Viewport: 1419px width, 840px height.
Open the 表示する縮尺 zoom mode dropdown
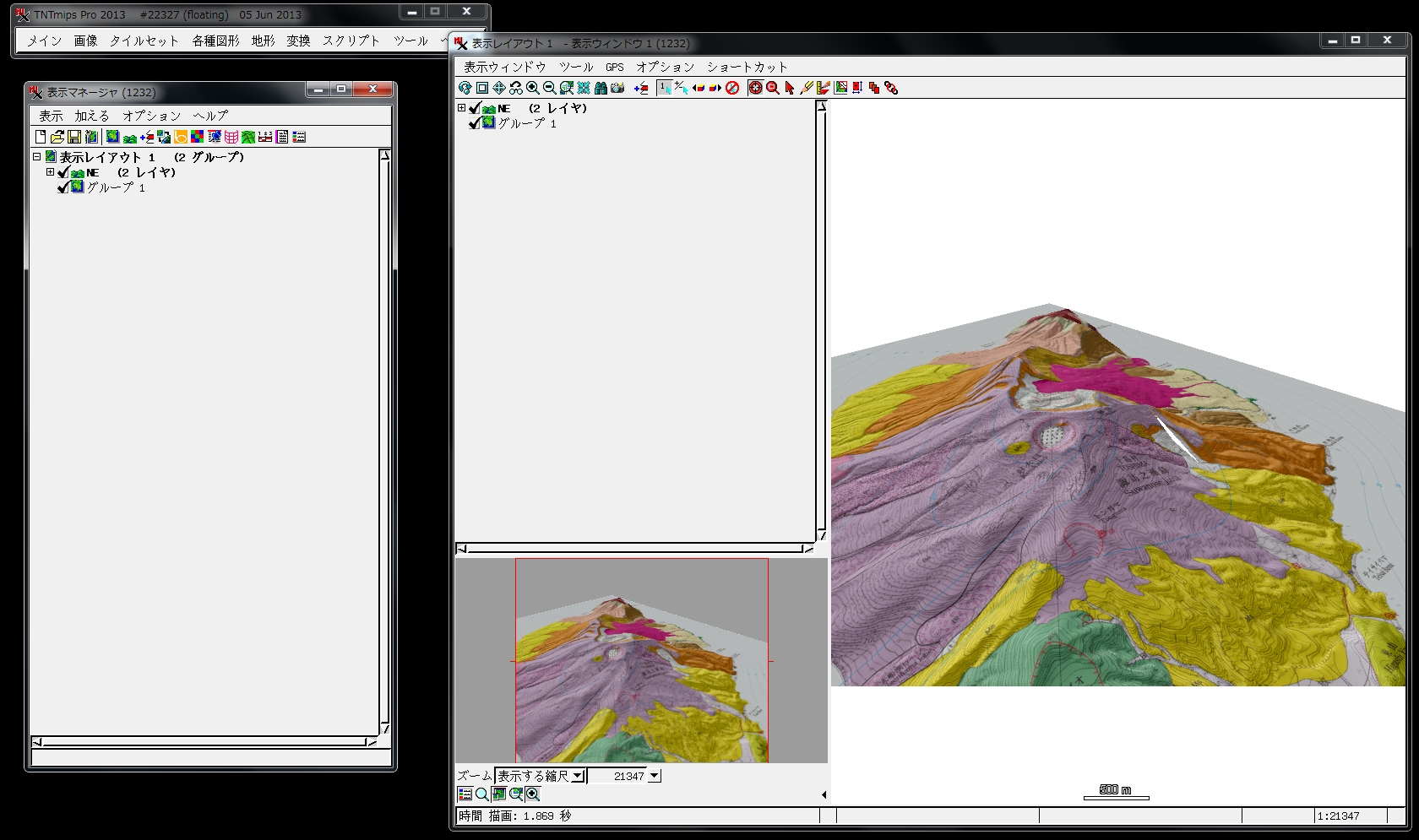[578, 776]
